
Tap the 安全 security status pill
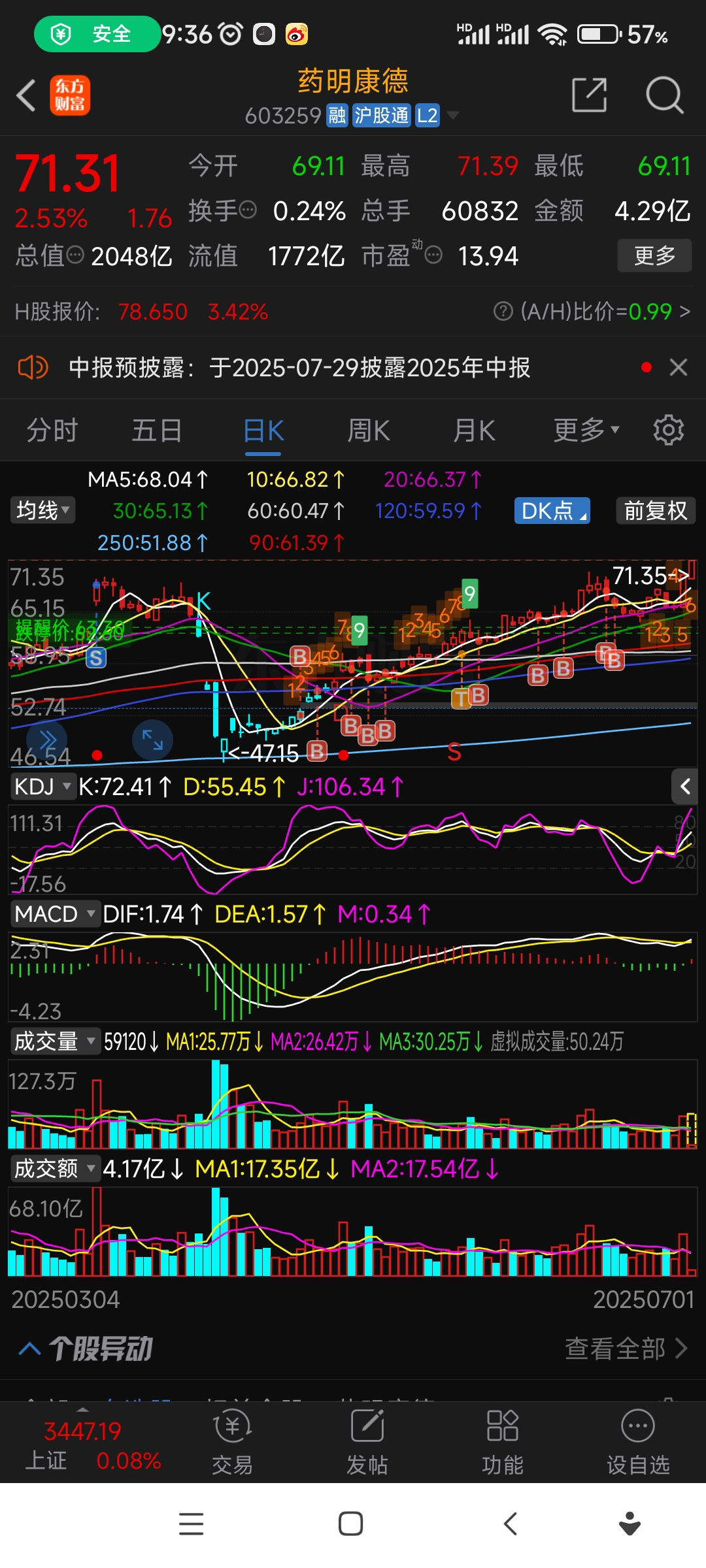pyautogui.click(x=97, y=34)
